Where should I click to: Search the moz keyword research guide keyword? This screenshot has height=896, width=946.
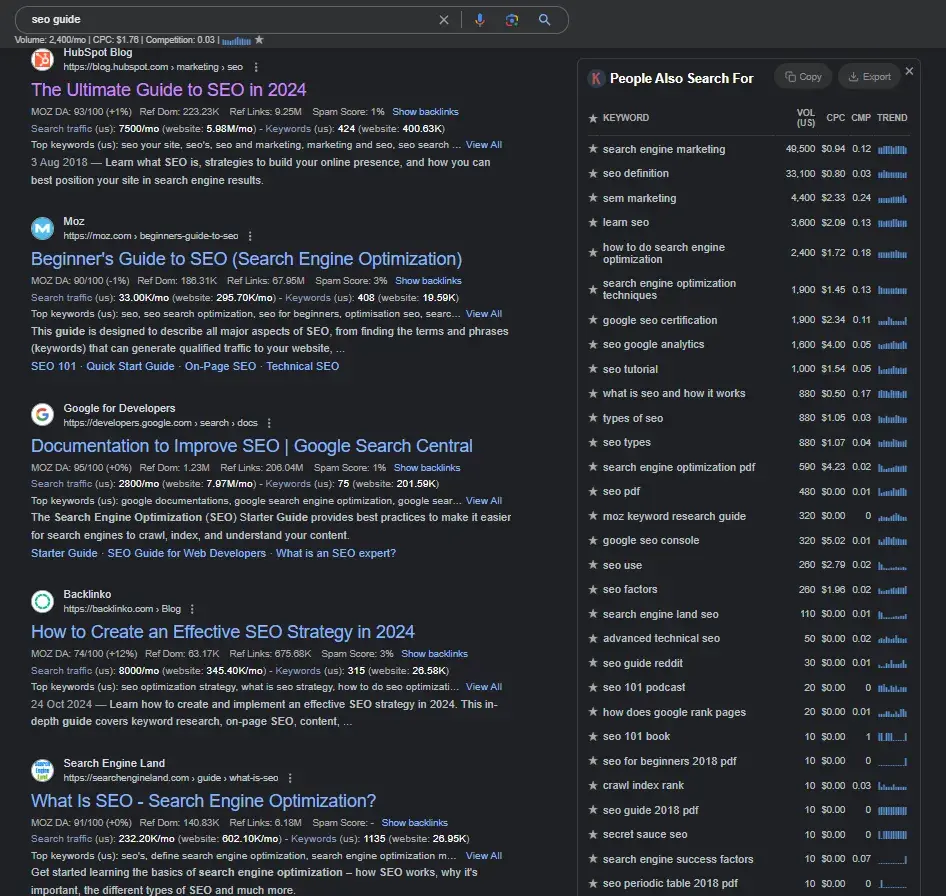(674, 516)
